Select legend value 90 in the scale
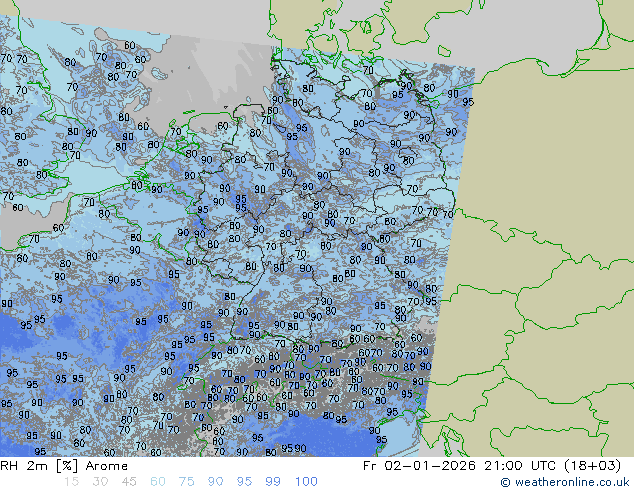Image resolution: width=634 pixels, height=490 pixels. 215,482
